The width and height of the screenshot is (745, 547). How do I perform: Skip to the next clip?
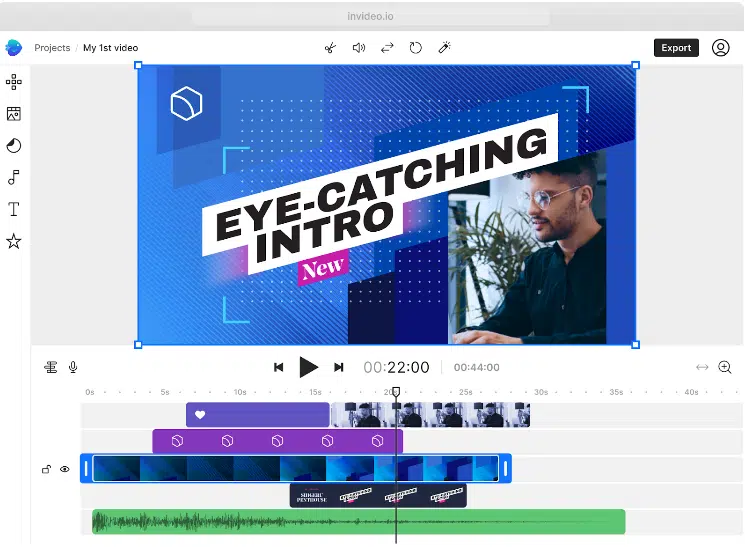point(339,367)
